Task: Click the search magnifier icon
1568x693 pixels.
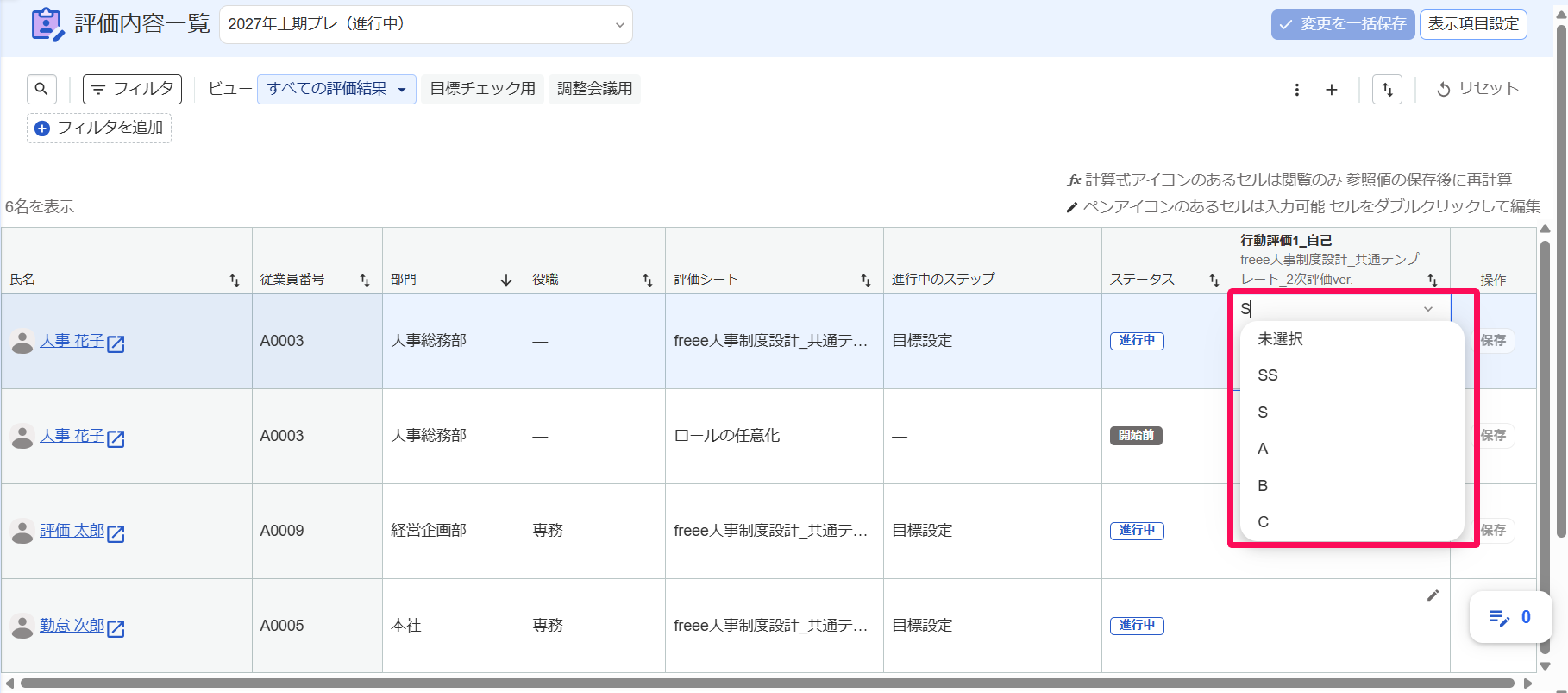Action: click(41, 89)
